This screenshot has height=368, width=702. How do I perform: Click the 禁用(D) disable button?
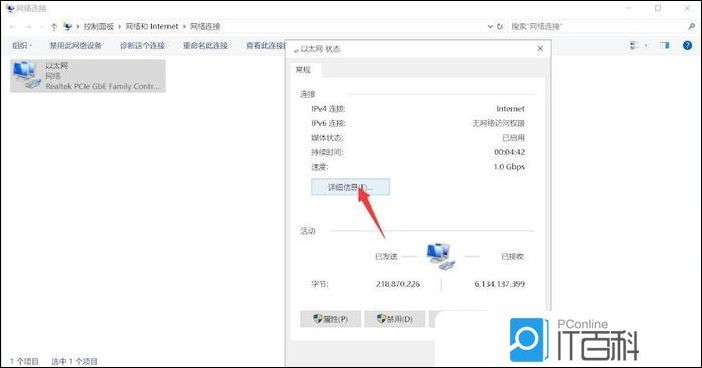pyautogui.click(x=394, y=319)
